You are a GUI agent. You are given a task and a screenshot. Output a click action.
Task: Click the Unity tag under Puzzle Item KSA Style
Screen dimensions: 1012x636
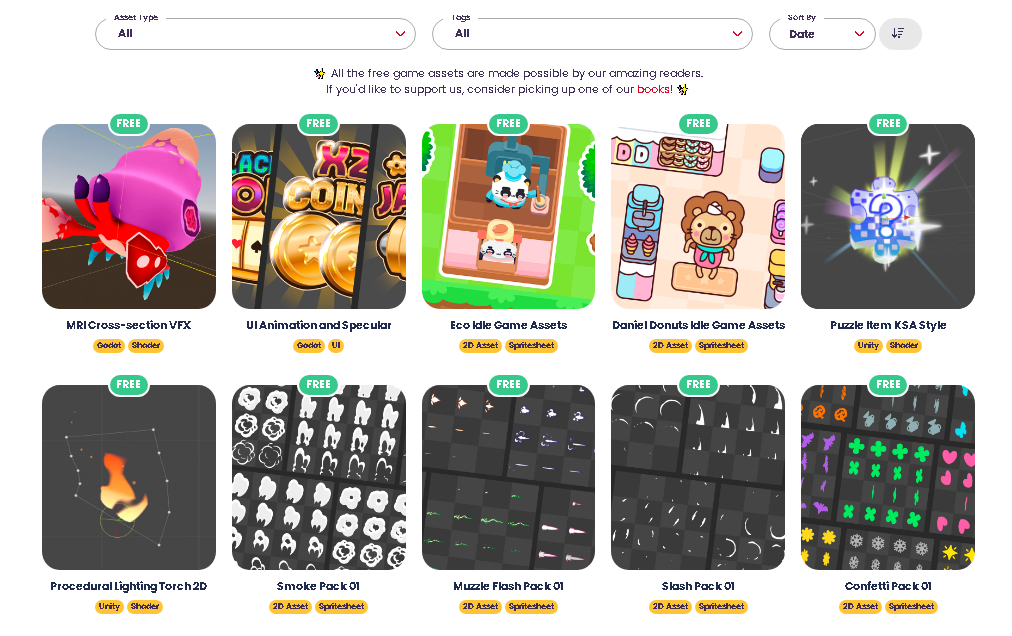click(x=868, y=345)
